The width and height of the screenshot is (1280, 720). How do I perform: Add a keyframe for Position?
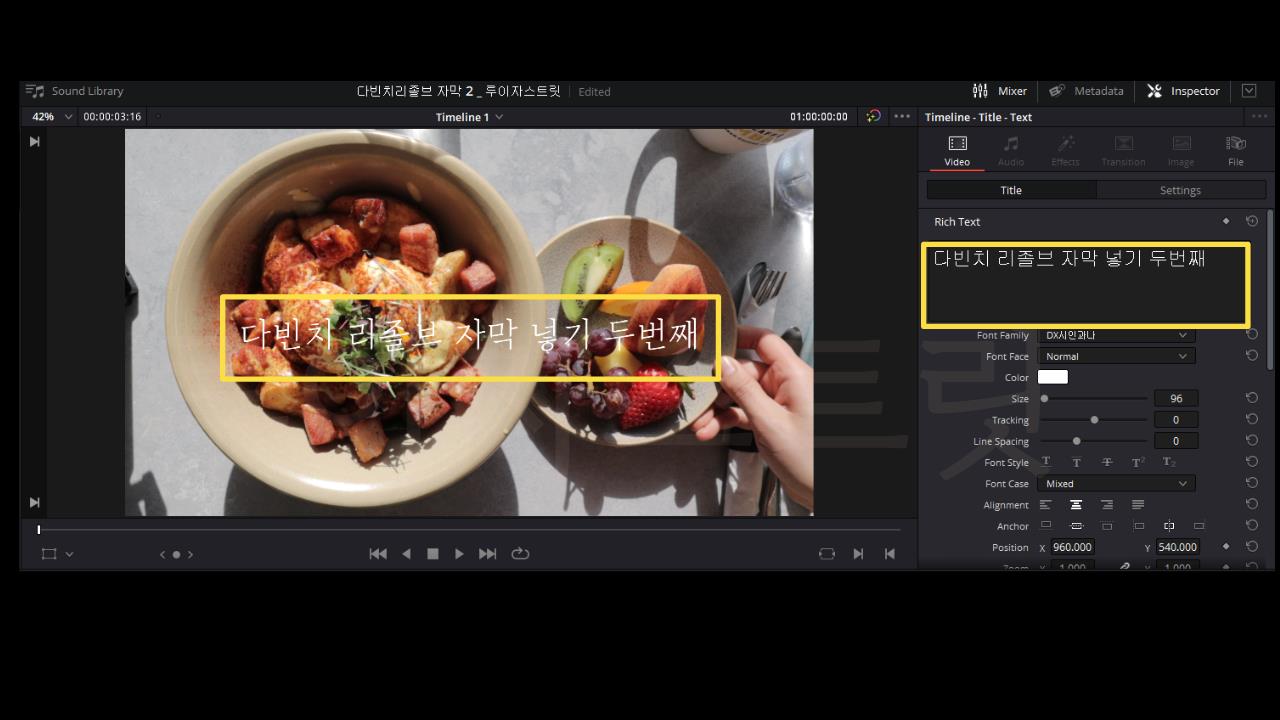pos(1226,547)
